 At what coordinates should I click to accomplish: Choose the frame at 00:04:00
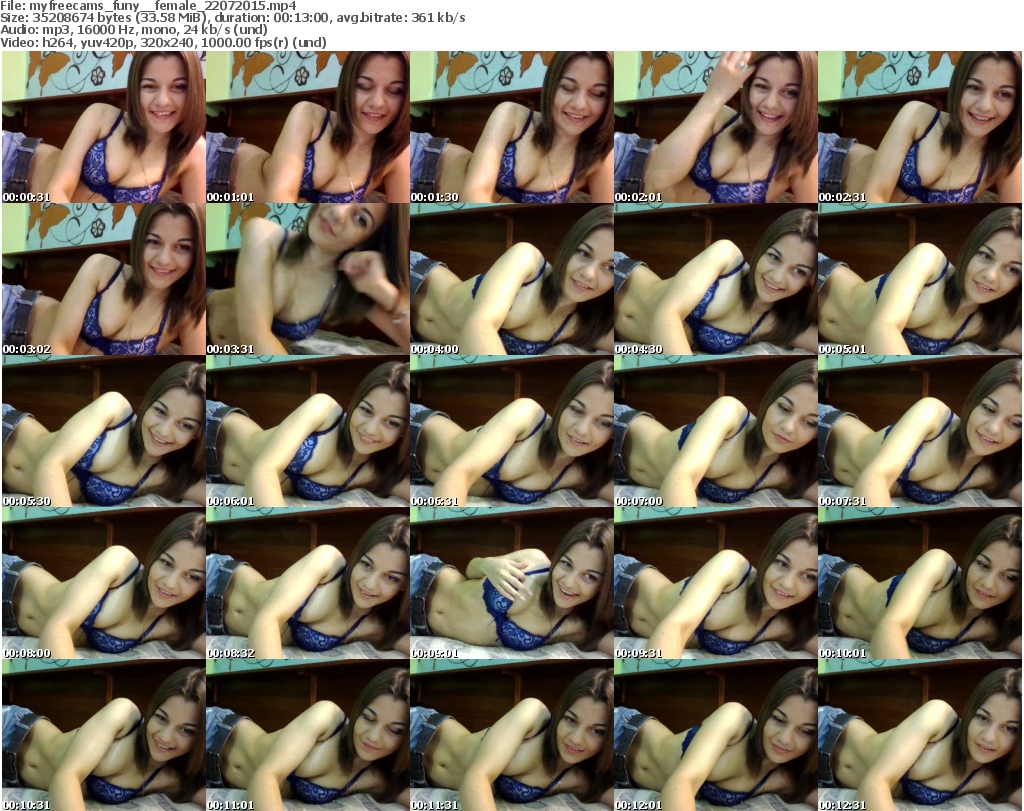click(512, 279)
